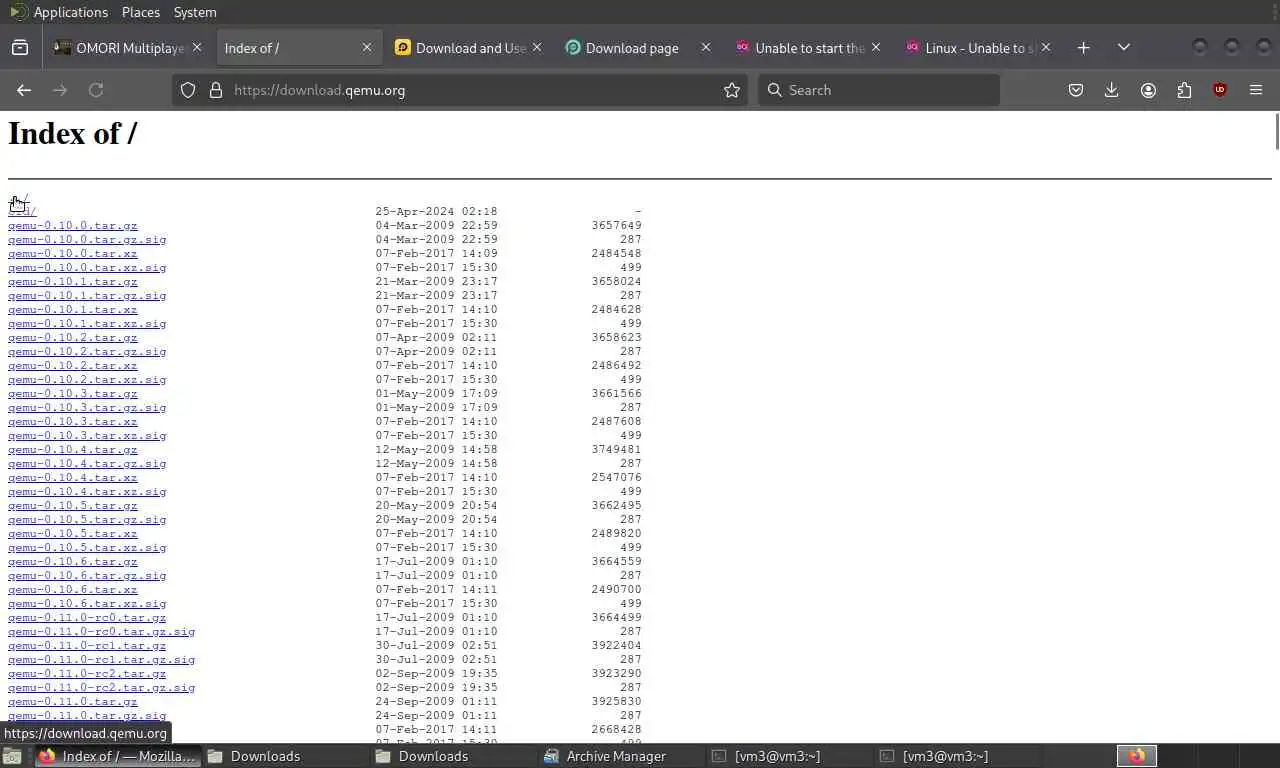Open the Firefox hamburger application menu
This screenshot has height=768, width=1280.
coord(1256,90)
